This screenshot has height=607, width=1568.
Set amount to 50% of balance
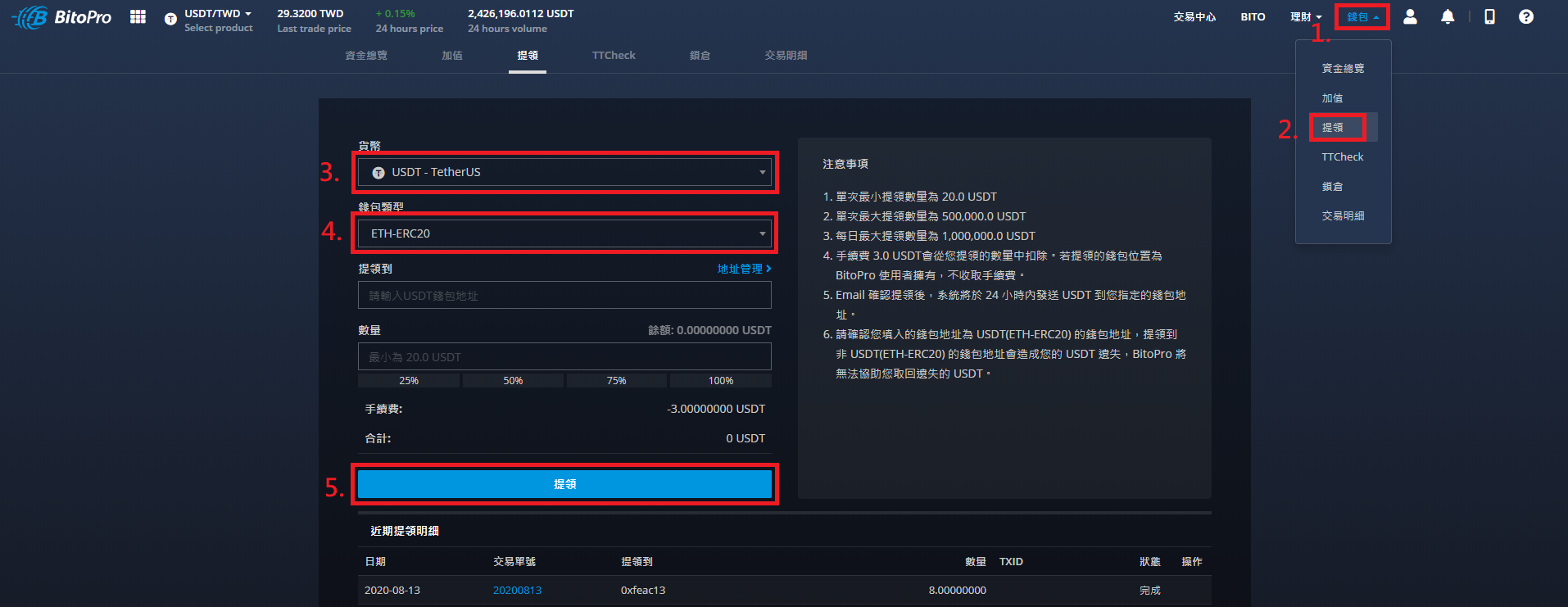513,381
